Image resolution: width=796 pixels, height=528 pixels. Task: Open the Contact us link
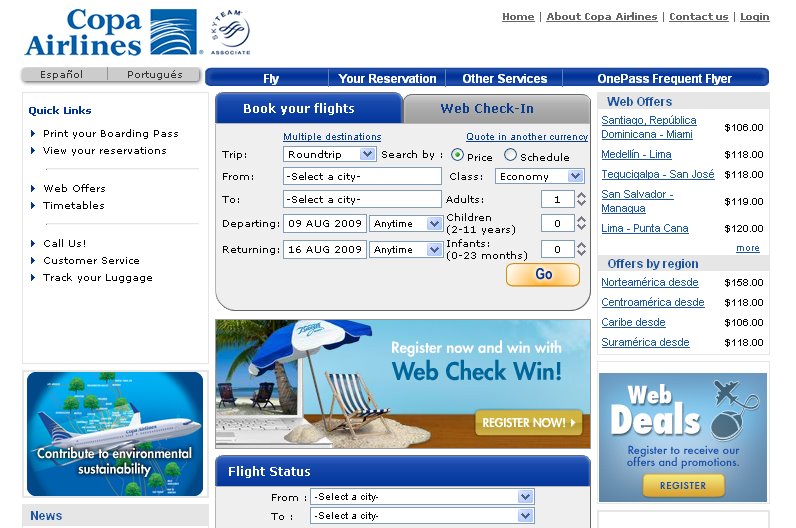tap(699, 16)
